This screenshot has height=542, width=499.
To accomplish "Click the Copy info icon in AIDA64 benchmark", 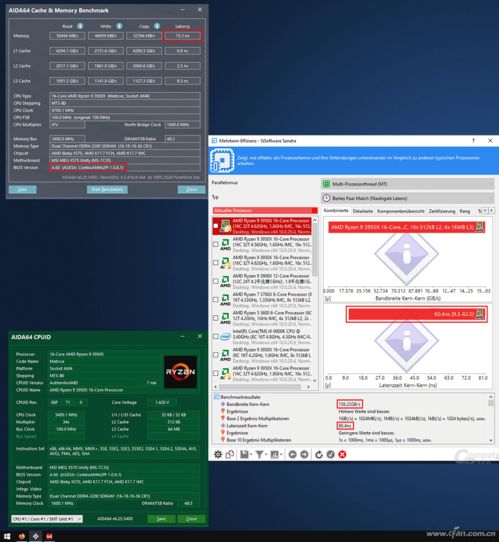I will (157, 26).
